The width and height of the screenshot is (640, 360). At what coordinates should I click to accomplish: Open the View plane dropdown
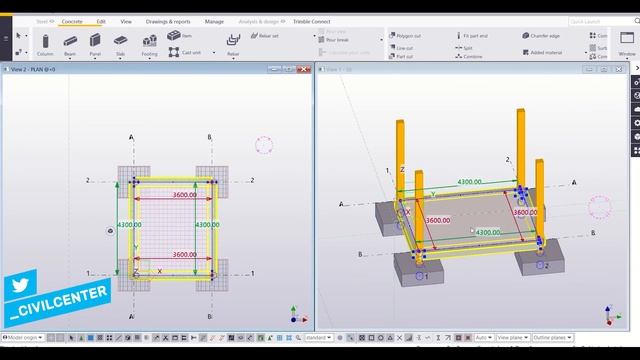pyautogui.click(x=512, y=338)
